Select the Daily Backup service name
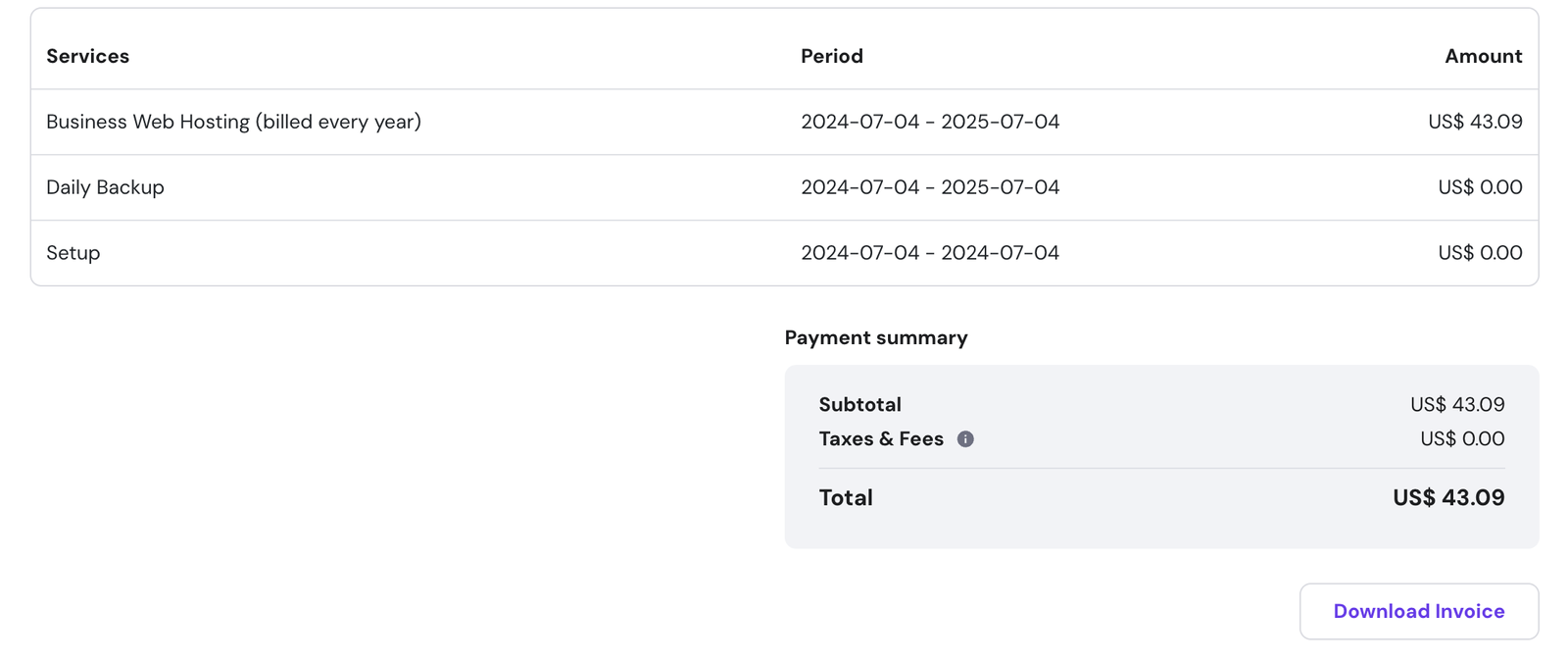 coord(105,187)
